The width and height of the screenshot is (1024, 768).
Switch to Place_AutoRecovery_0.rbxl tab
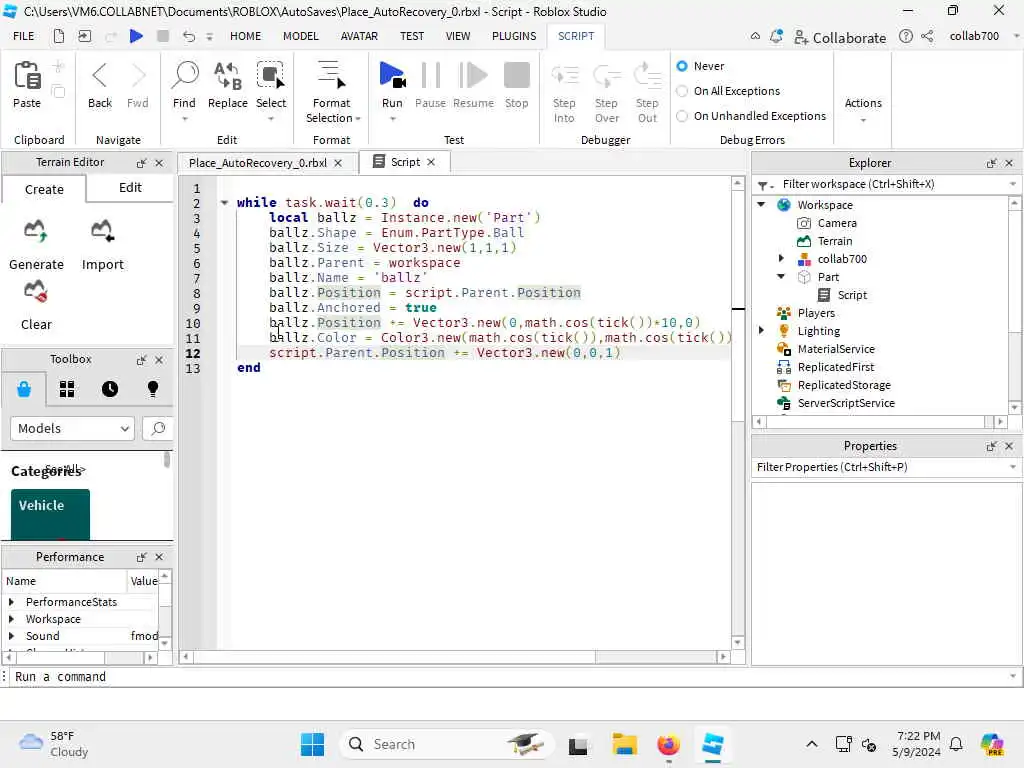click(x=258, y=163)
